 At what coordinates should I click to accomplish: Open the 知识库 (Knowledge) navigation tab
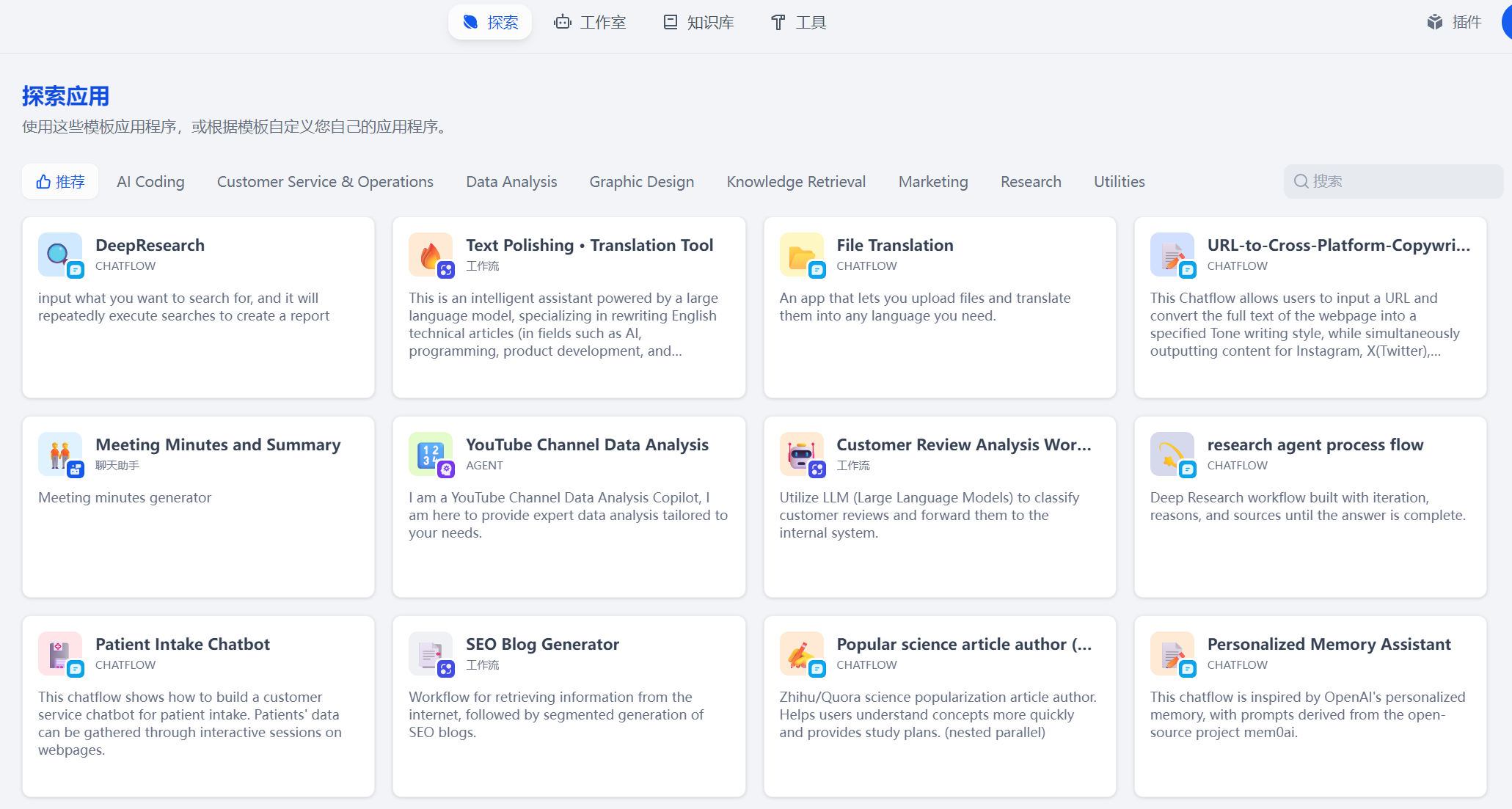point(698,22)
